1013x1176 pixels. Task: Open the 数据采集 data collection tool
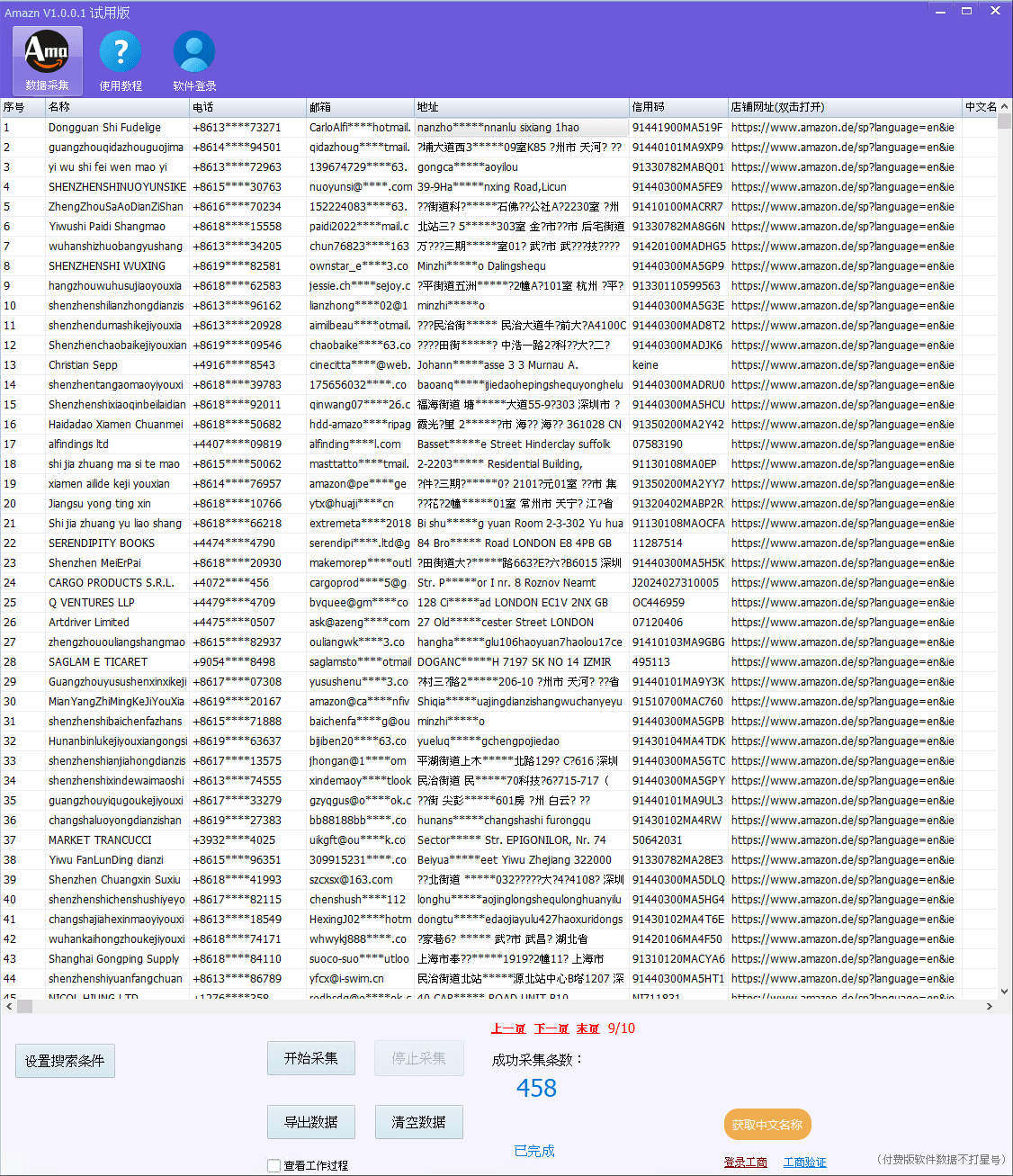coord(47,60)
